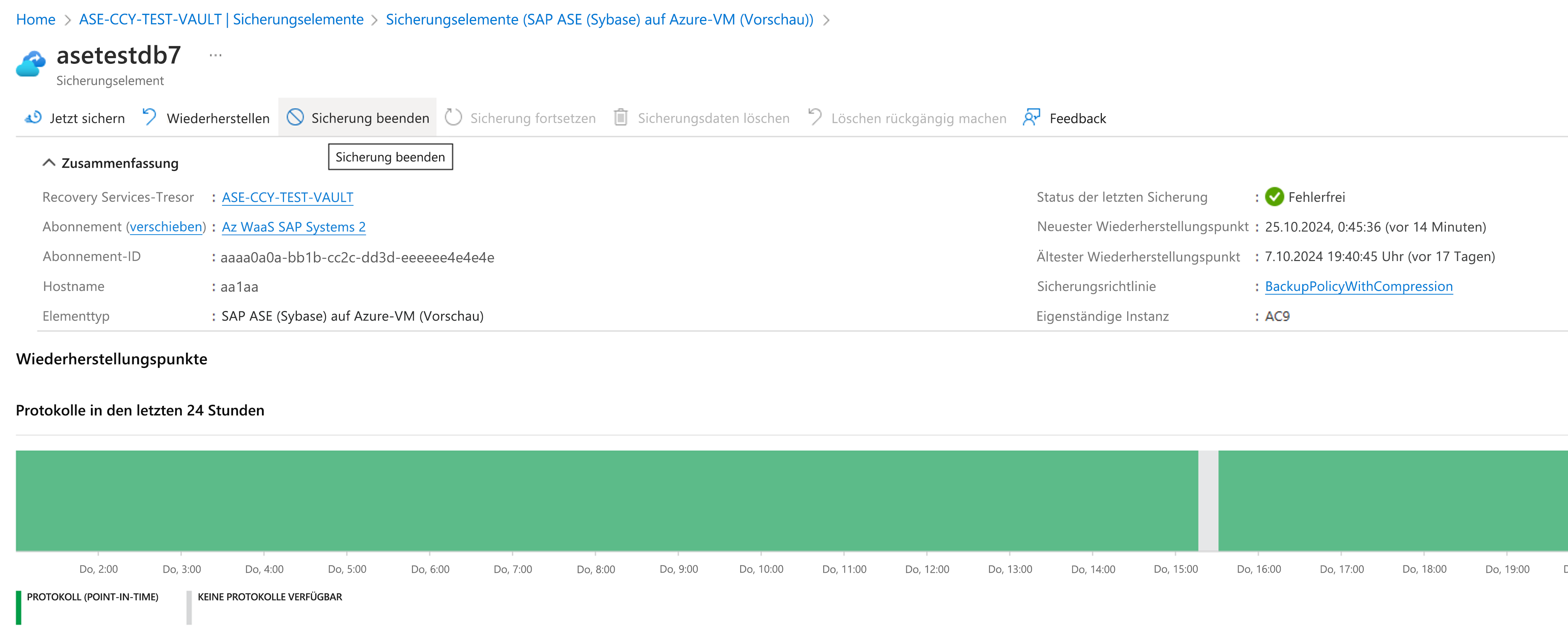This screenshot has height=628, width=1568.
Task: Click the green log bar near Do, 8:00
Action: coord(595,501)
